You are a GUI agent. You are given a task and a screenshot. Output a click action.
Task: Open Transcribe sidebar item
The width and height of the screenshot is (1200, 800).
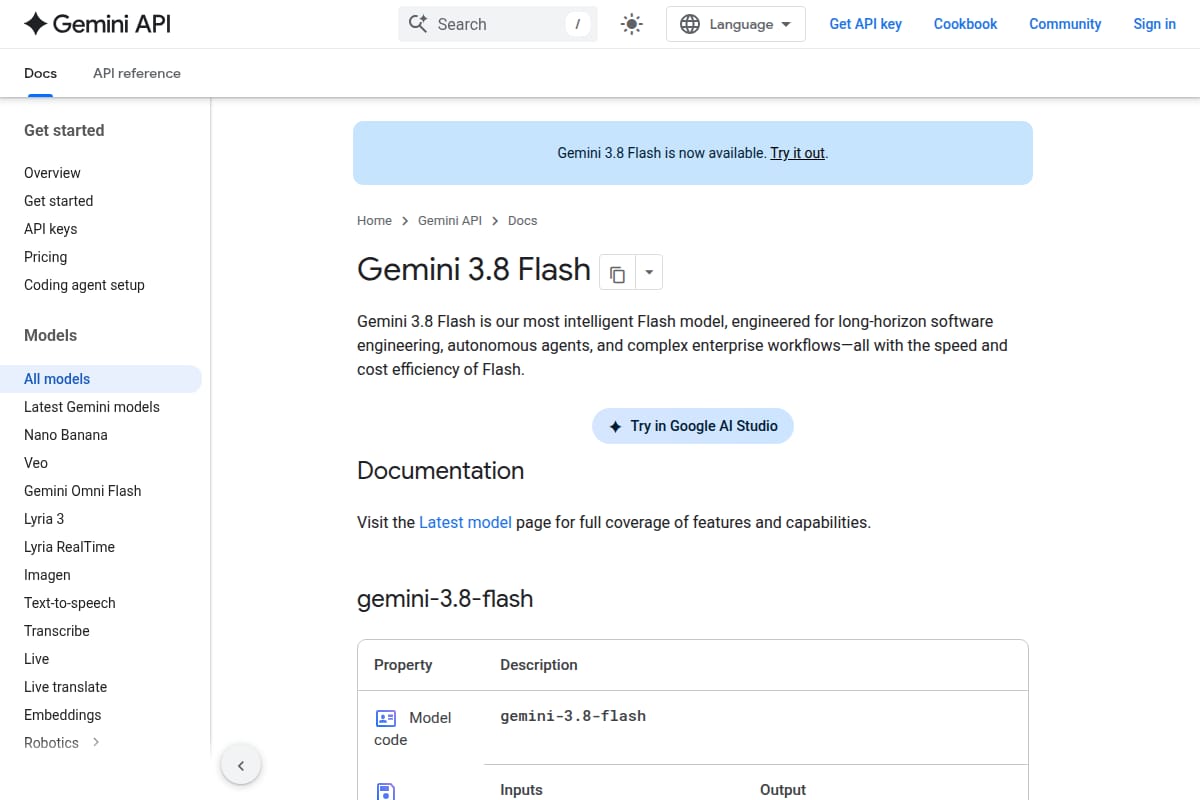click(56, 631)
